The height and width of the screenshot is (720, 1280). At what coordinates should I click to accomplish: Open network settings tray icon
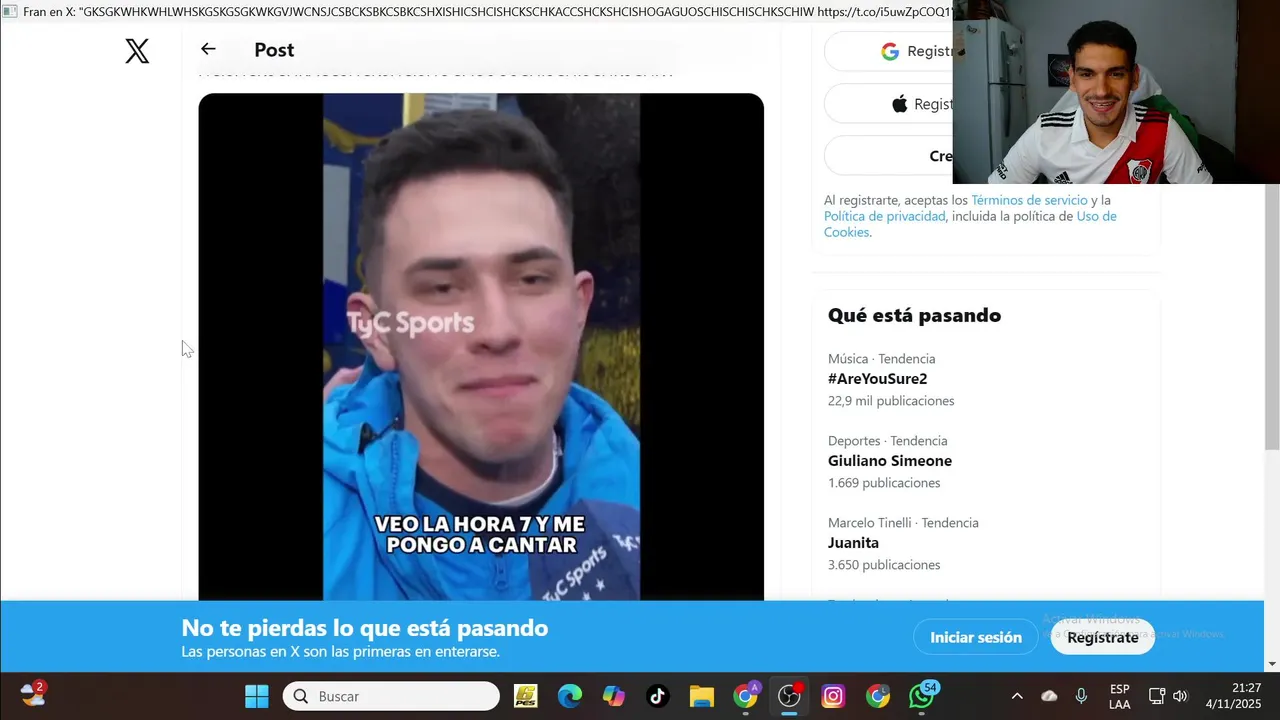pyautogui.click(x=1157, y=696)
